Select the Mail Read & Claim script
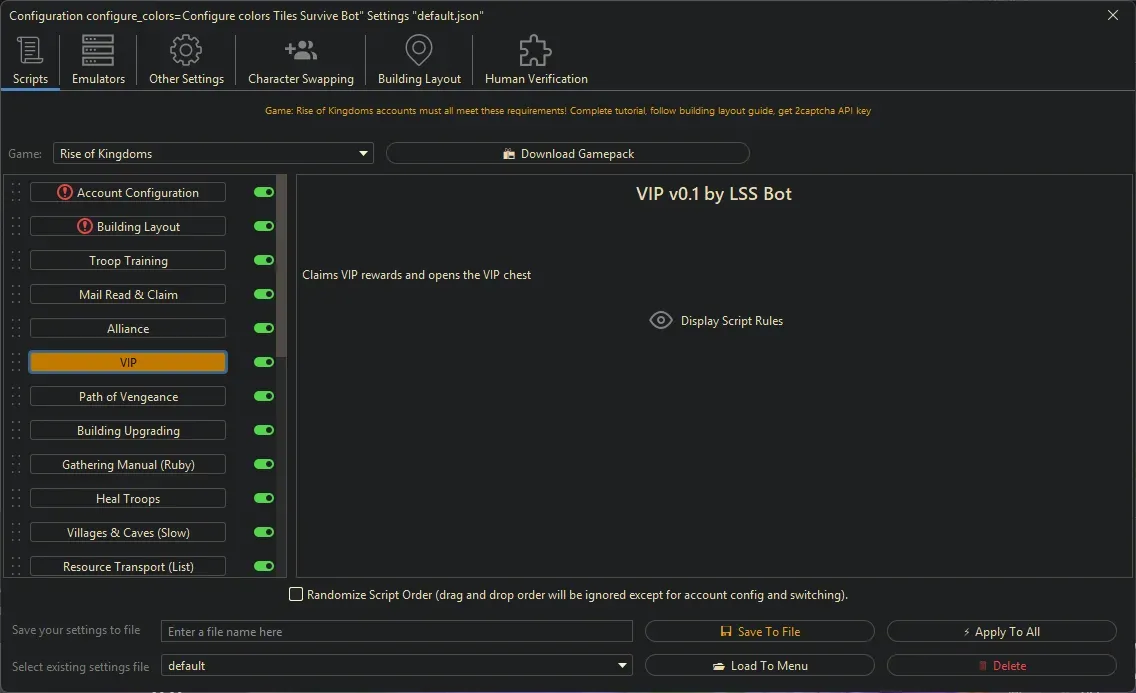Viewport: 1136px width, 693px height. tap(128, 294)
